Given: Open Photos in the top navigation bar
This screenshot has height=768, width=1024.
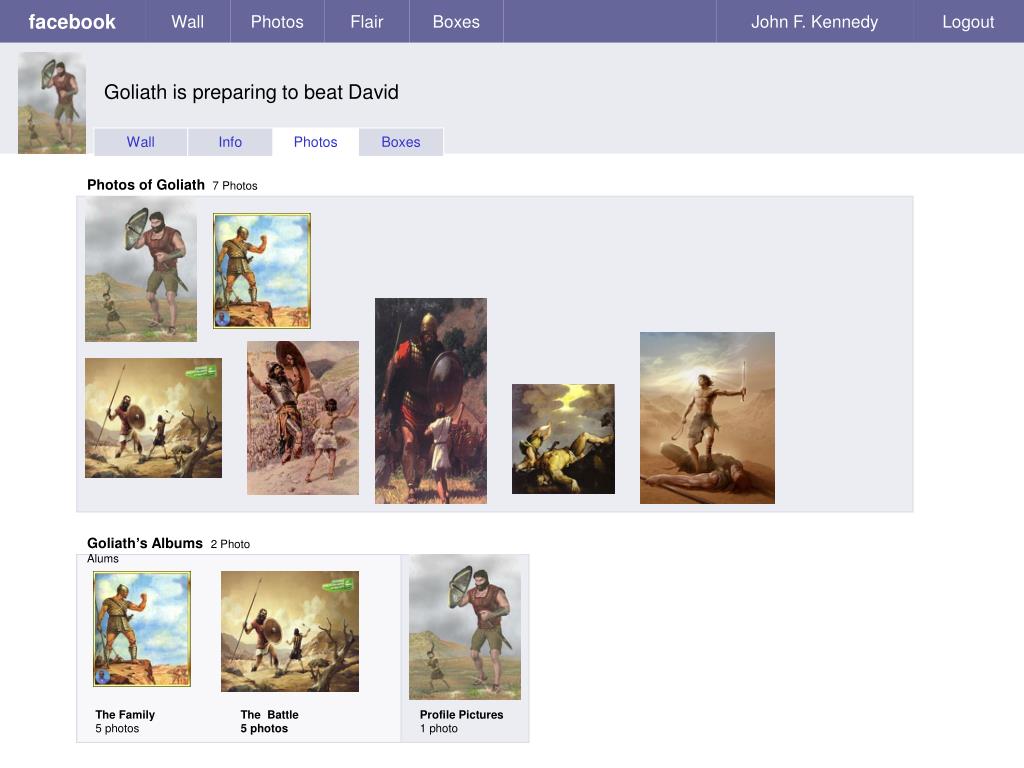Looking at the screenshot, I should point(277,22).
